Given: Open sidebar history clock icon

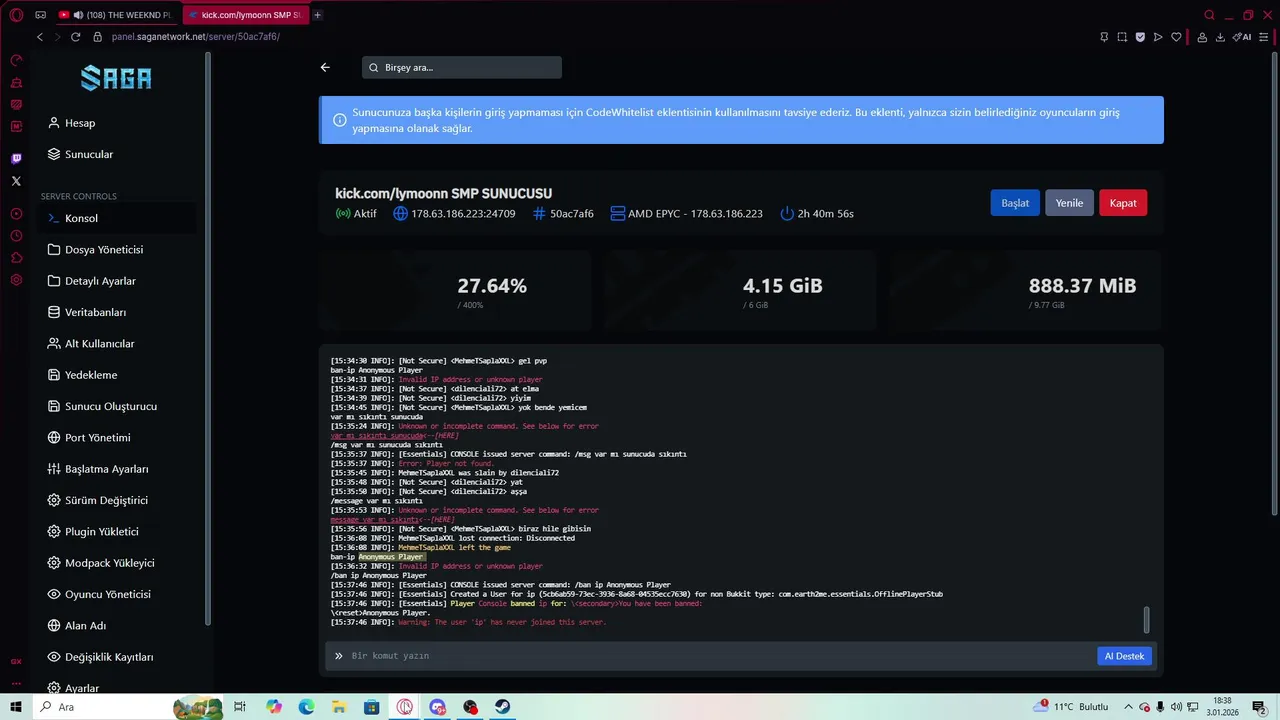Looking at the screenshot, I should [x=16, y=236].
